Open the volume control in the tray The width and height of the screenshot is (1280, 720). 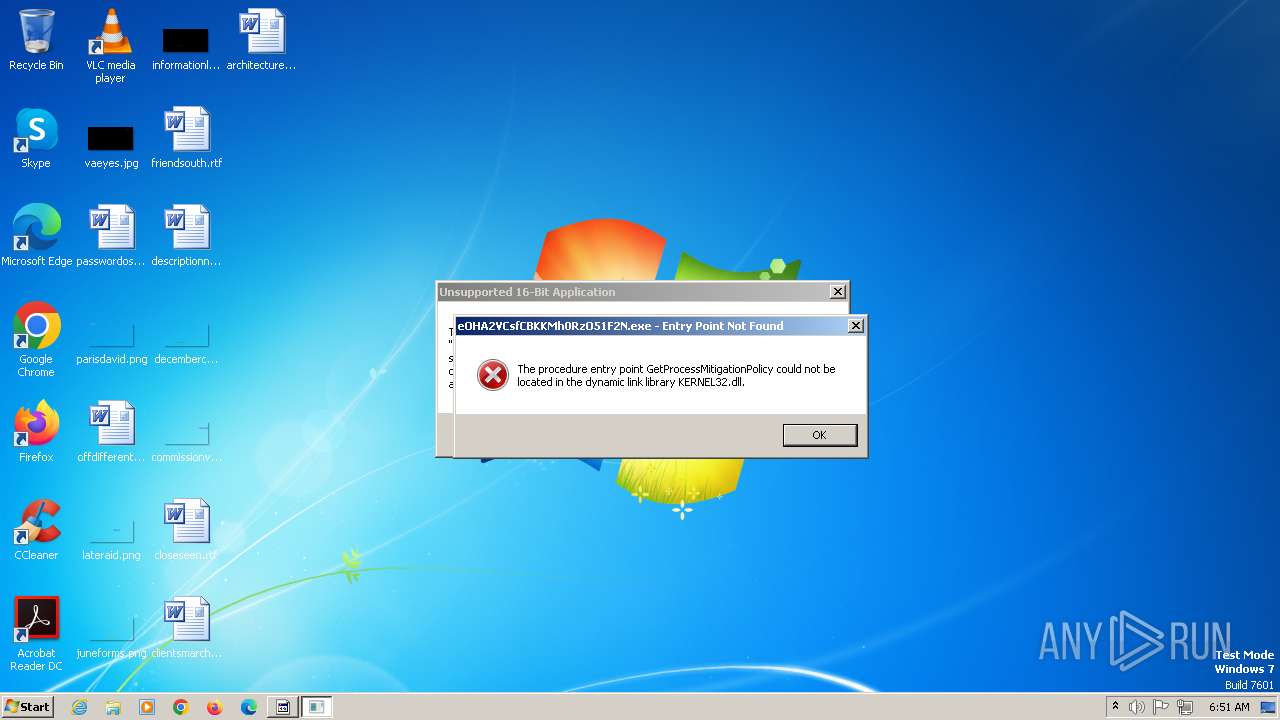pyautogui.click(x=1137, y=707)
